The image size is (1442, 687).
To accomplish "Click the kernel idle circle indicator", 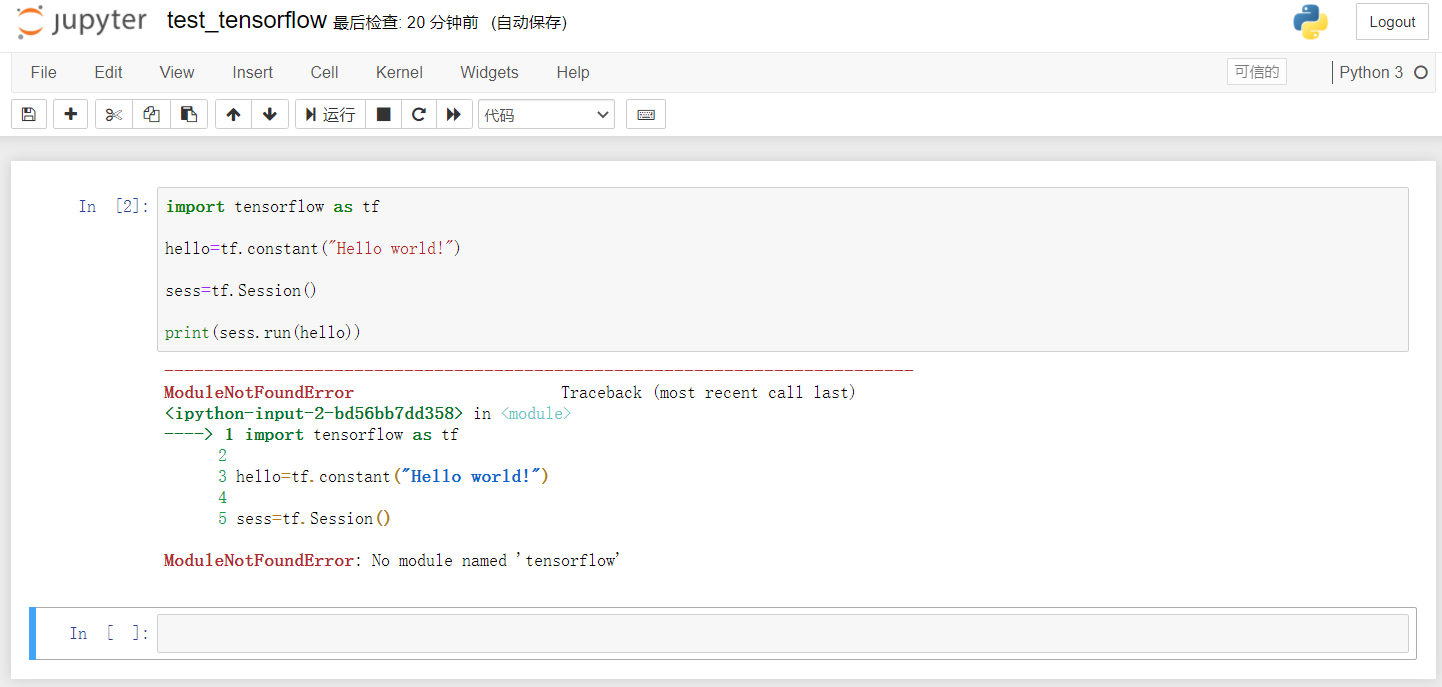I will [x=1420, y=72].
